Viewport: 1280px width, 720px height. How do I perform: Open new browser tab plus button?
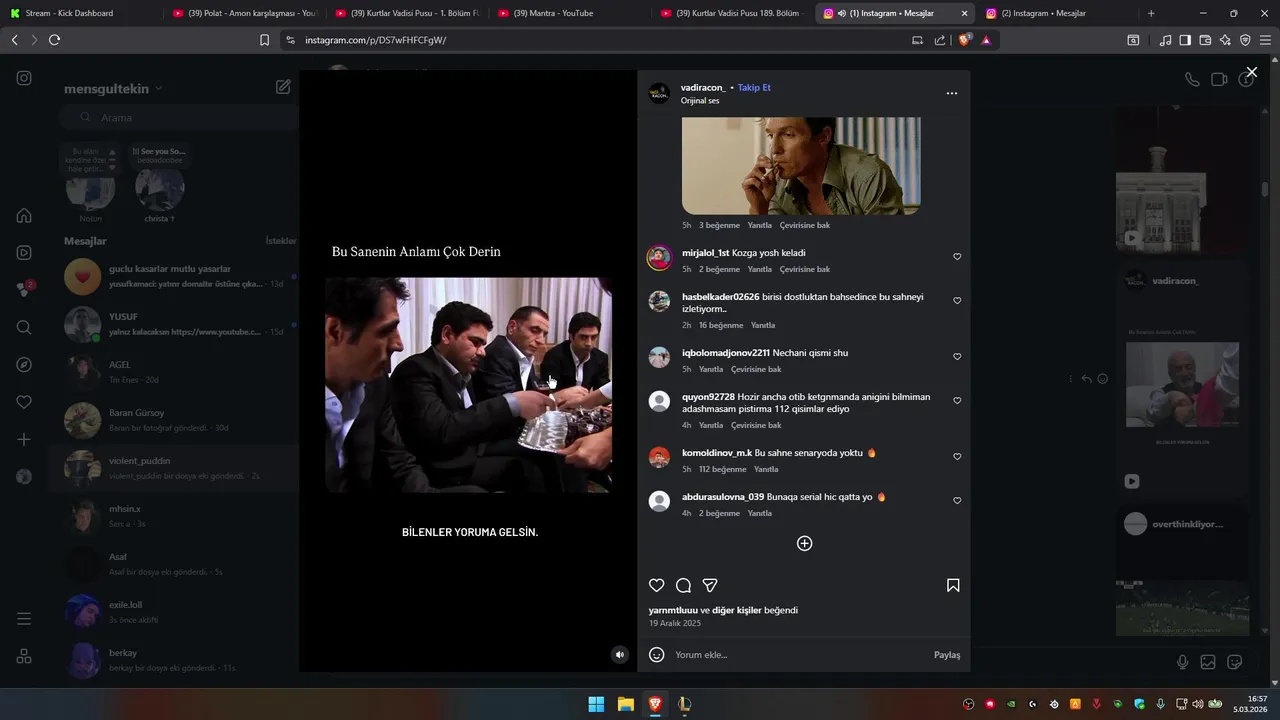pos(1151,13)
